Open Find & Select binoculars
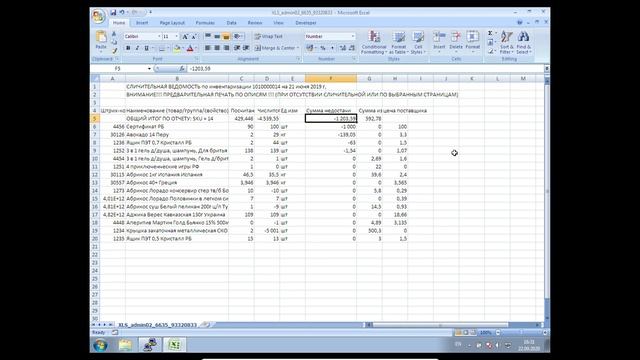This screenshot has height=360, width=640. [523, 43]
